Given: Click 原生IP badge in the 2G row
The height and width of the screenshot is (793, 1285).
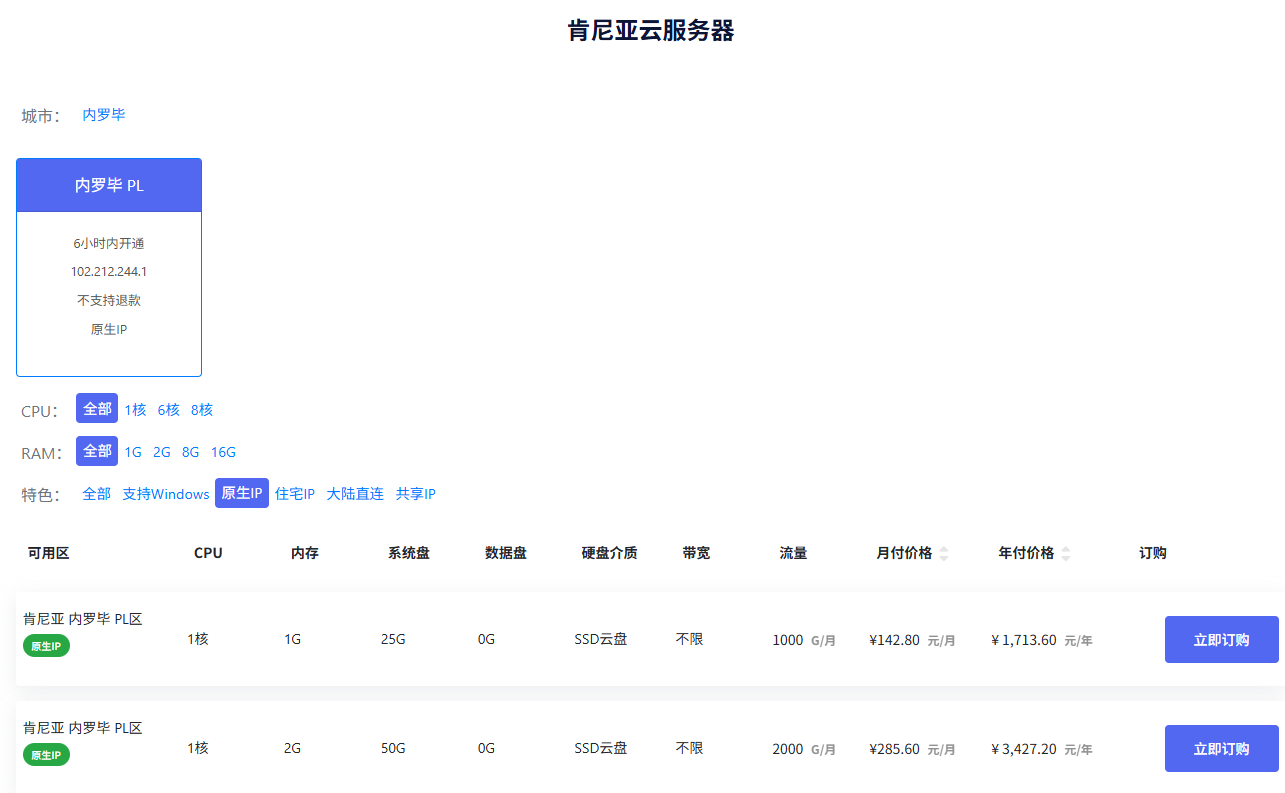Looking at the screenshot, I should (x=46, y=755).
